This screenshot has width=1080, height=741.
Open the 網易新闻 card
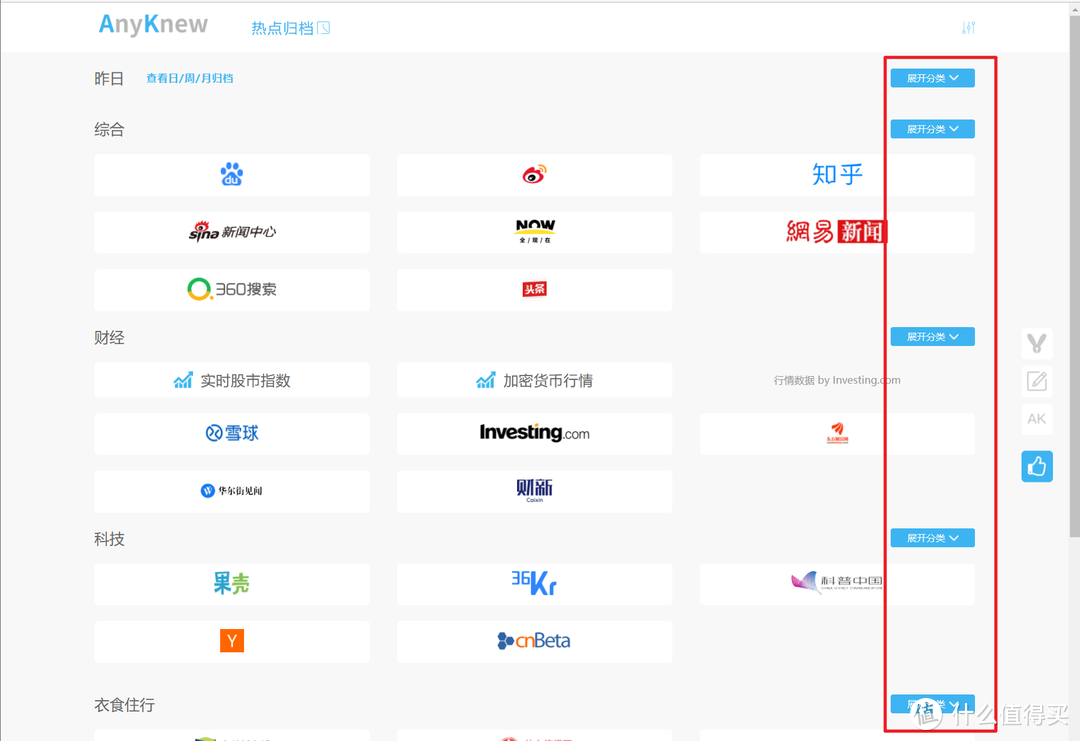[837, 232]
